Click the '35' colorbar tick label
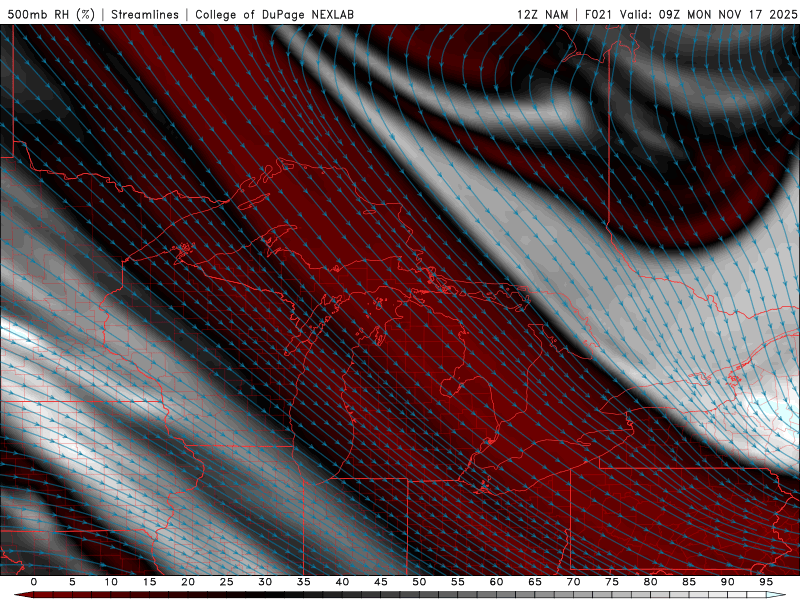 tap(304, 582)
